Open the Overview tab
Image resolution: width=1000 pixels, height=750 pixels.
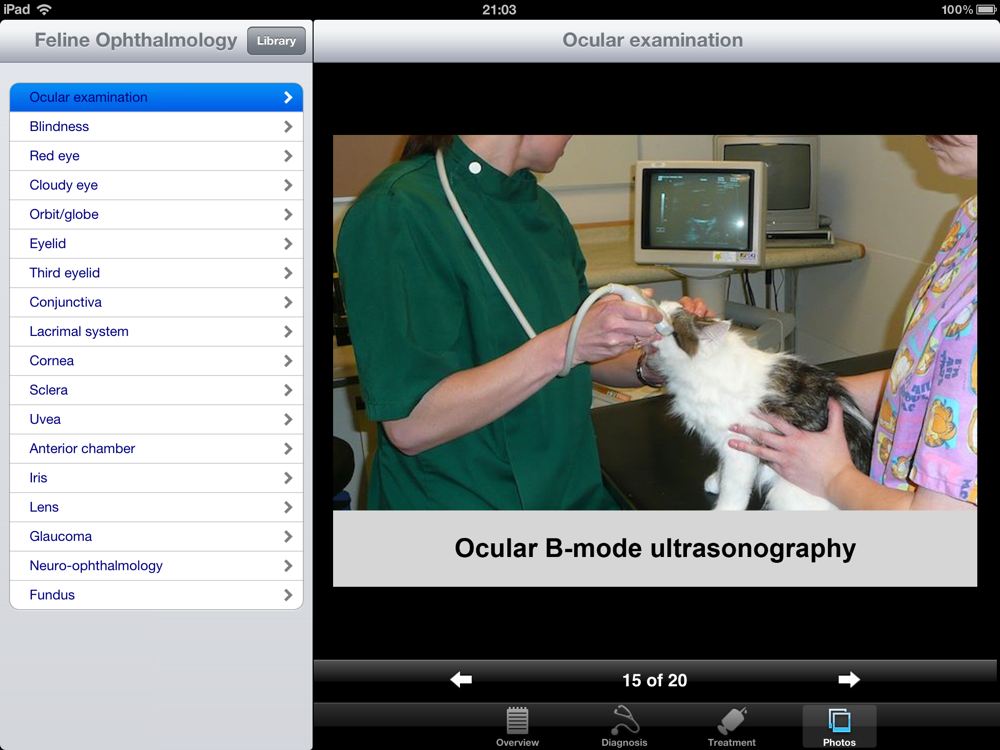517,727
